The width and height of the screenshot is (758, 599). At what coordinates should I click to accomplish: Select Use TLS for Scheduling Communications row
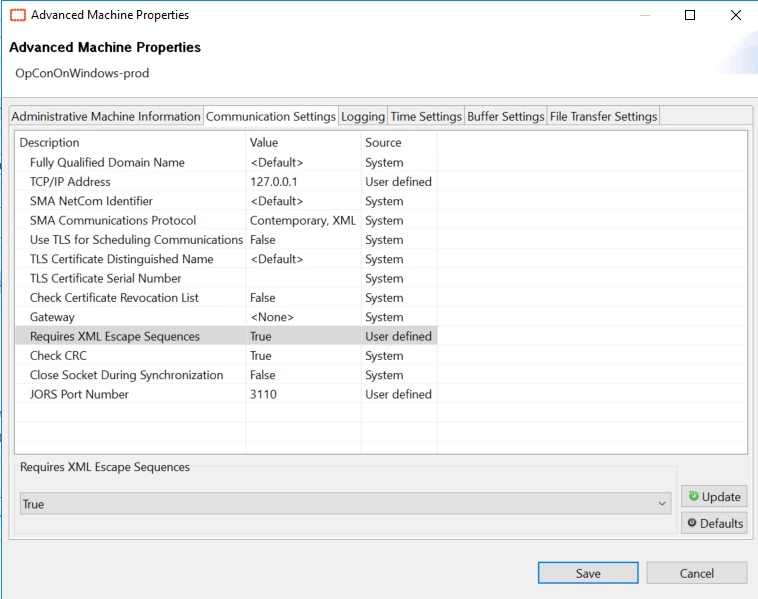(x=226, y=240)
